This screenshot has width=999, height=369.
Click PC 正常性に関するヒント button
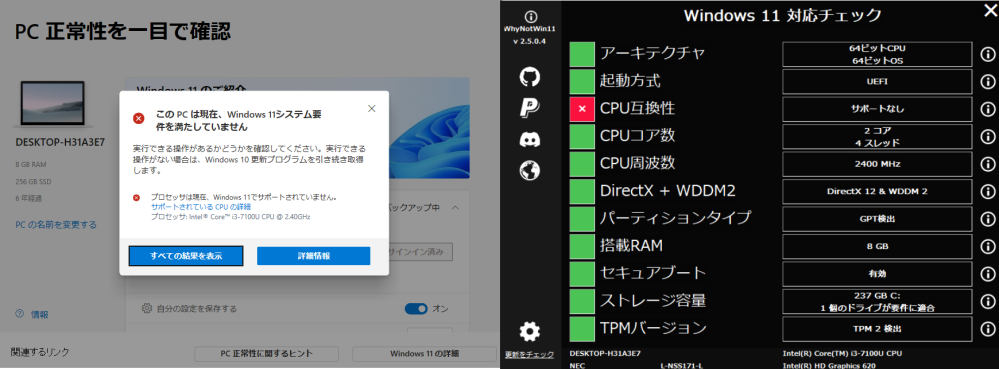click(x=266, y=354)
